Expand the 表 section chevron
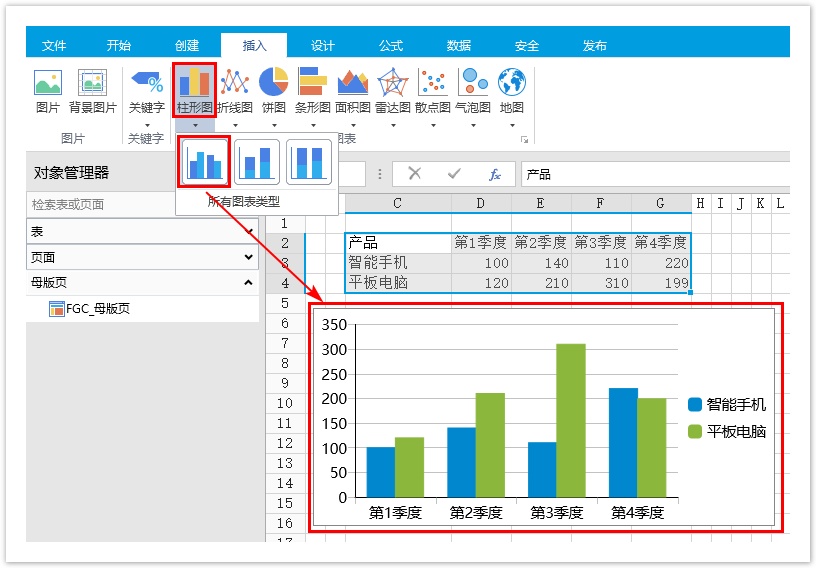The height and width of the screenshot is (568, 816). (x=249, y=231)
